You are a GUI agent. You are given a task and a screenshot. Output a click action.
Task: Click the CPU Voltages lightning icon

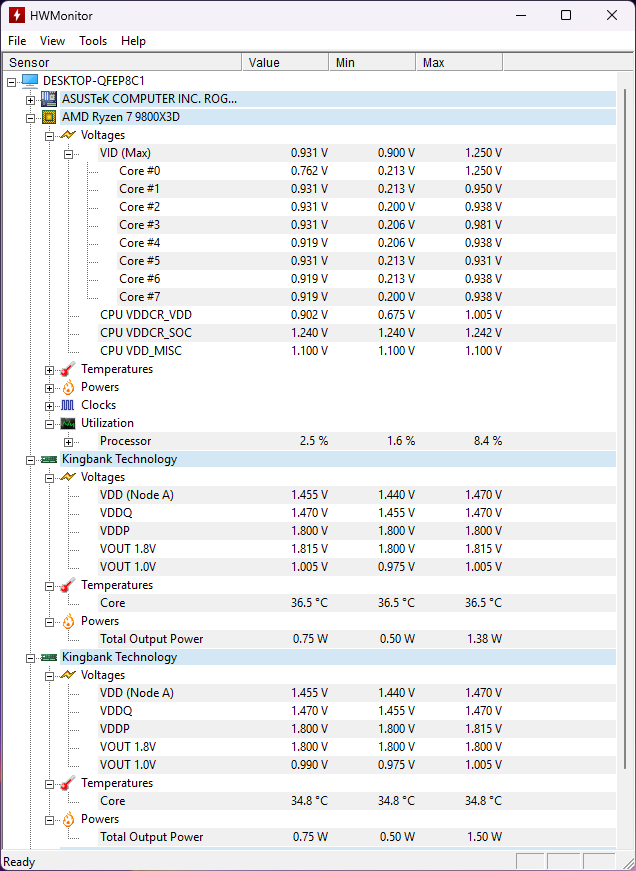tap(68, 135)
